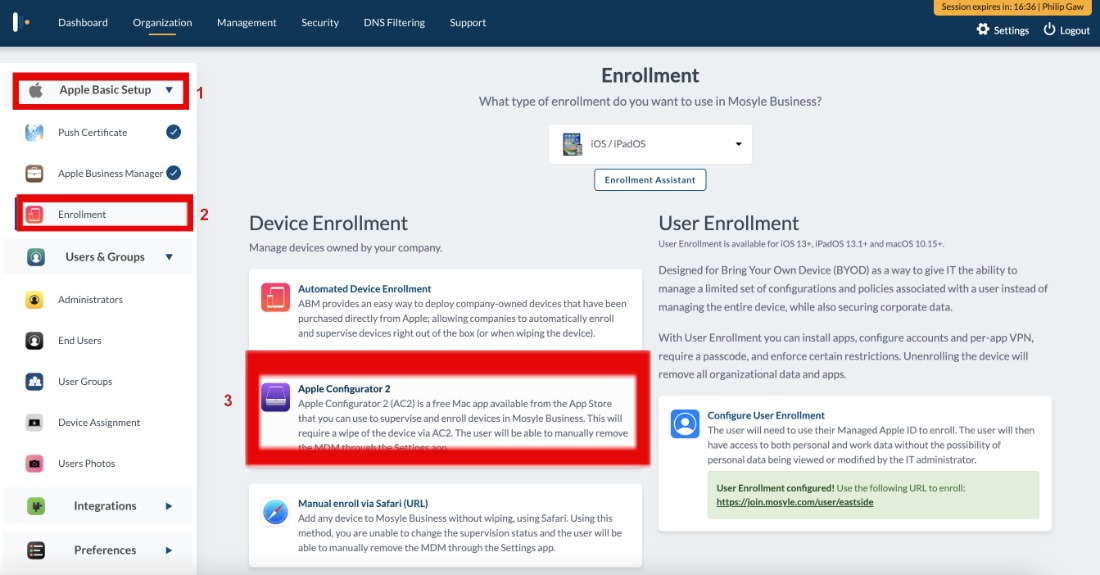Click the Integrations puzzle icon
Viewport: 1100px width, 575px height.
tap(36, 506)
